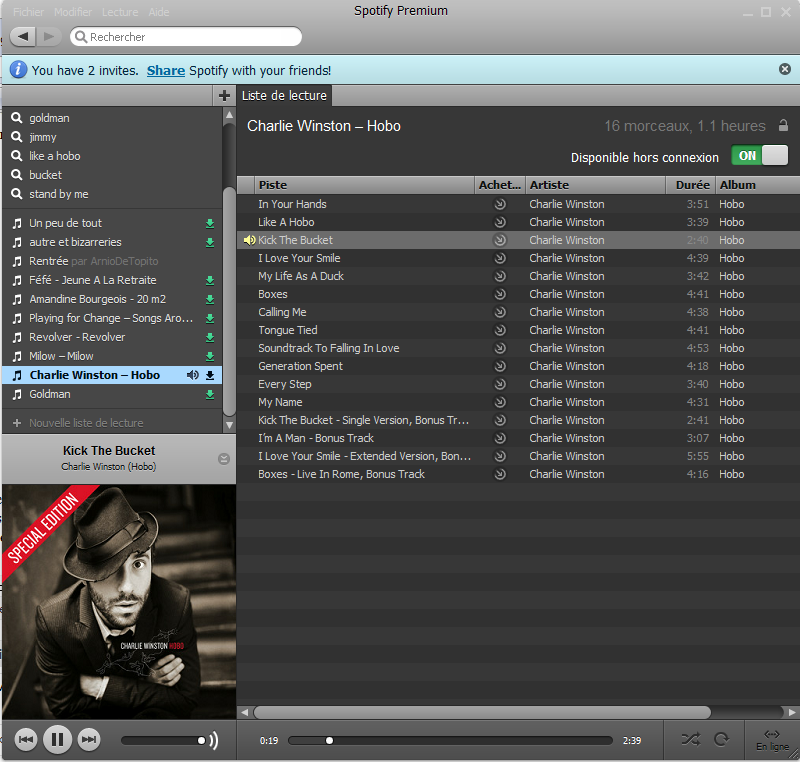The width and height of the screenshot is (800, 762).
Task: Click the offline icon for autre et bizarreries
Action: point(210,242)
